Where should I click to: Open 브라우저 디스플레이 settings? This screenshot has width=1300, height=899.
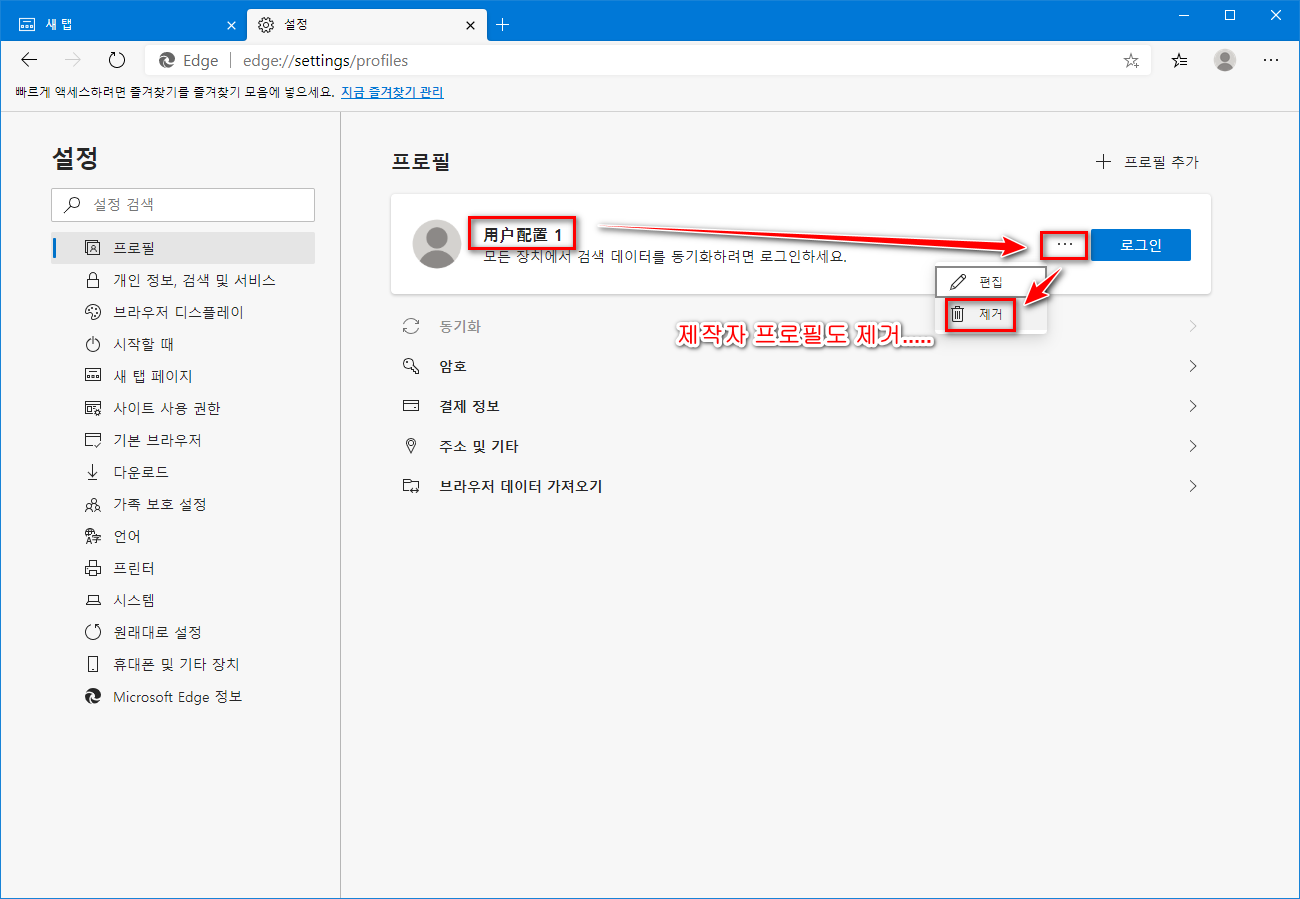click(x=183, y=312)
